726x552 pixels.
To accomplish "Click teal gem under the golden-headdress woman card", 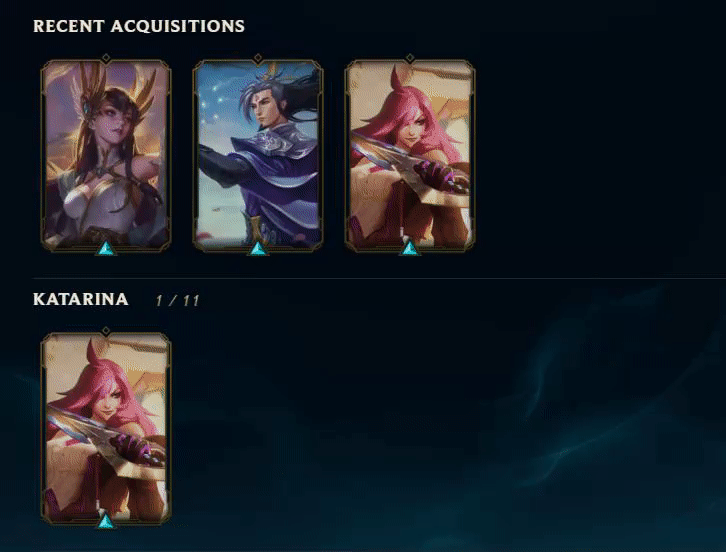I will click(106, 249).
